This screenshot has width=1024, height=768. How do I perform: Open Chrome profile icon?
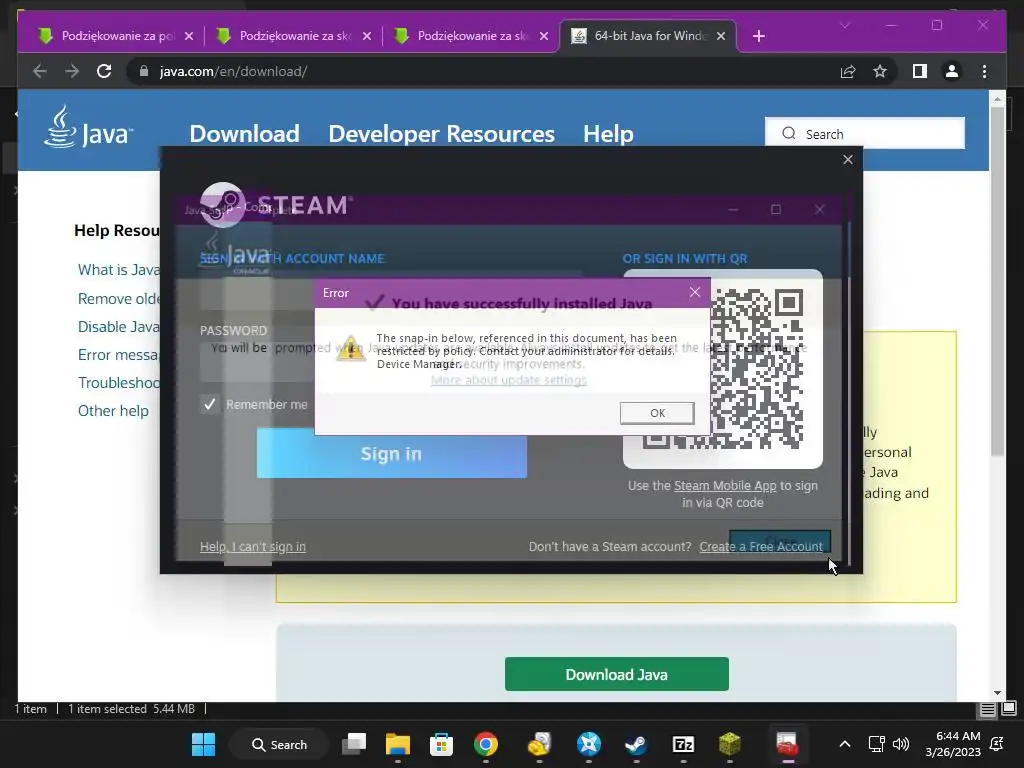tap(952, 71)
